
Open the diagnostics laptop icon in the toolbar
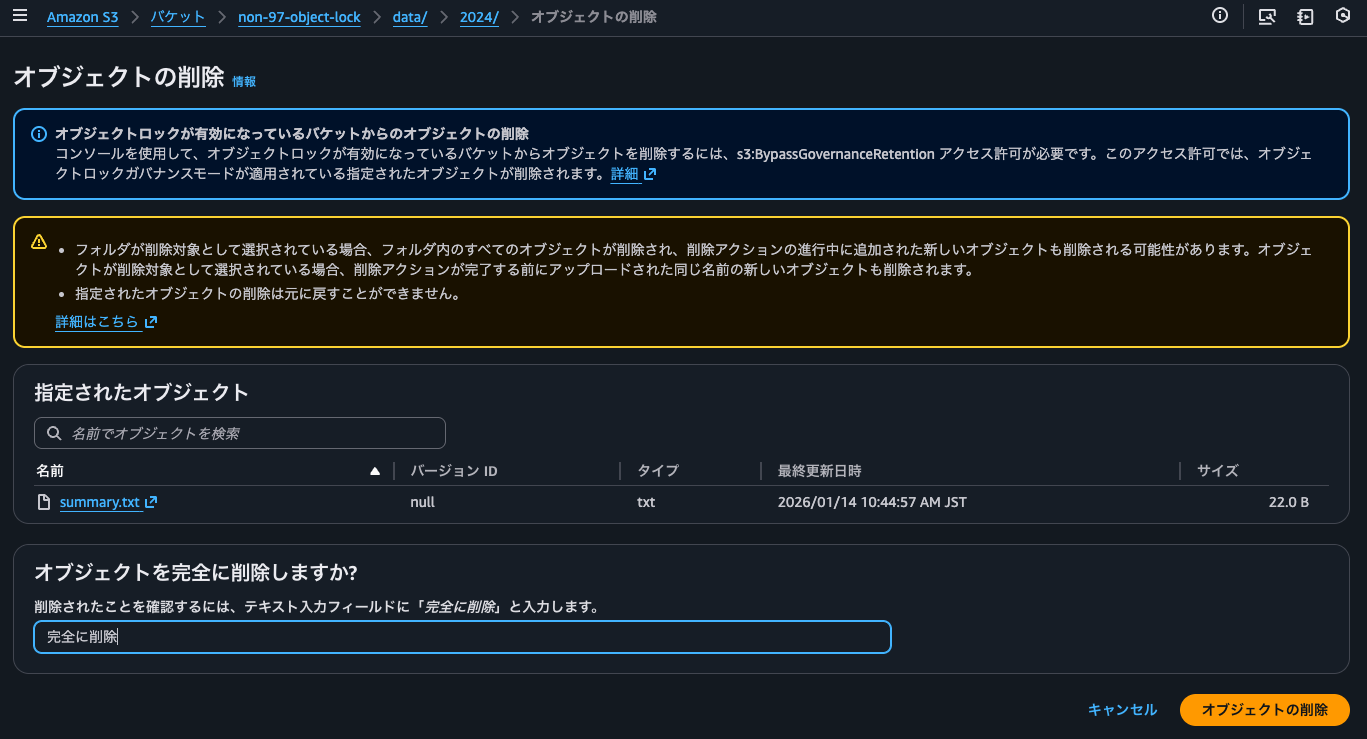point(1267,16)
